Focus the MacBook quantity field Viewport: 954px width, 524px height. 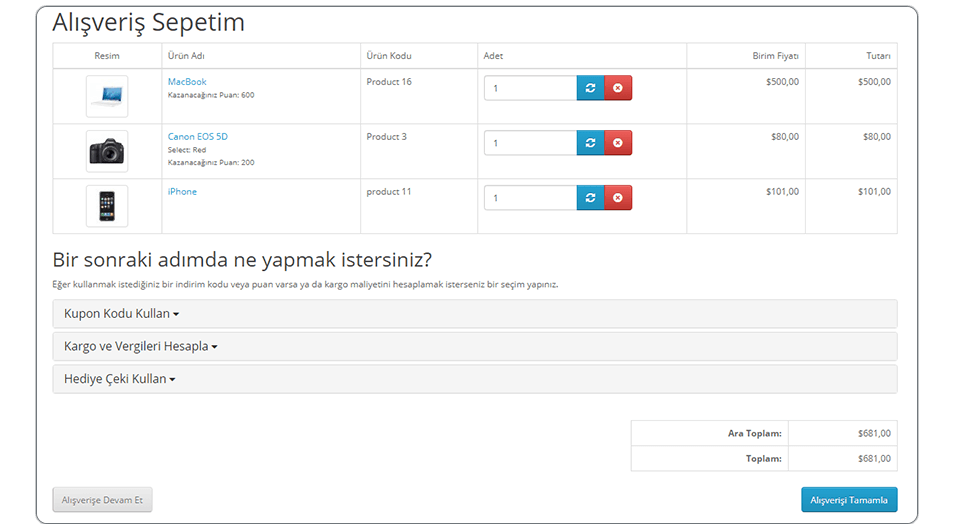click(531, 88)
